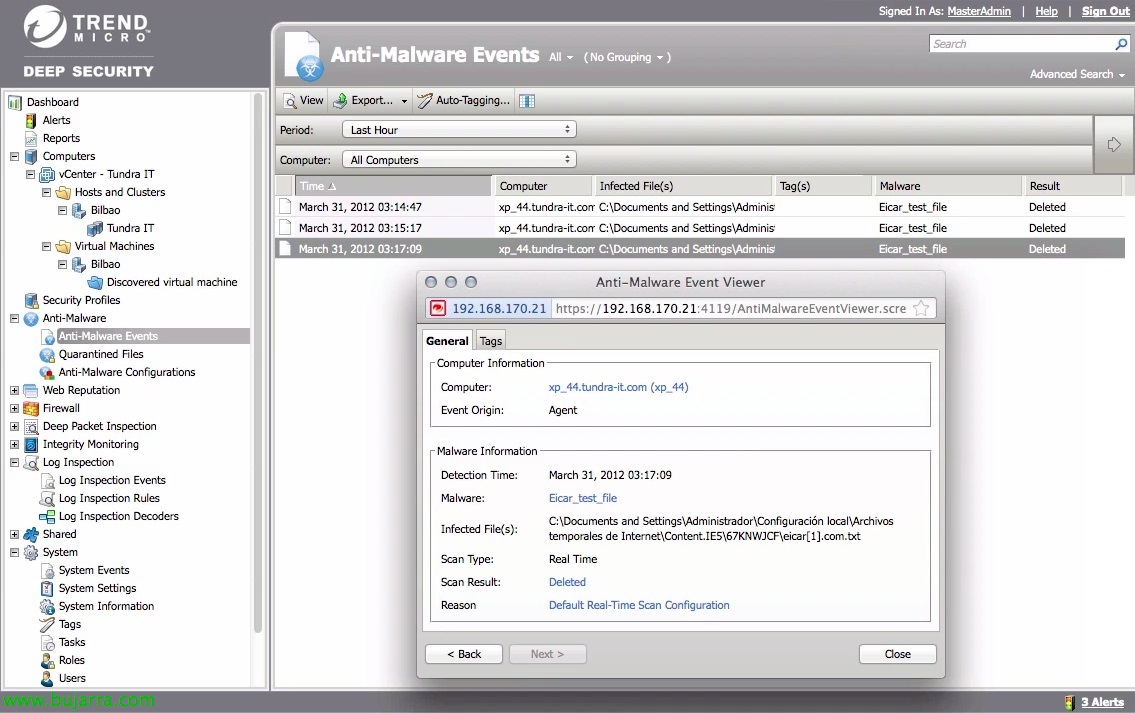The height and width of the screenshot is (713, 1135).
Task: Click the Web Reputation icon
Action: 31,390
